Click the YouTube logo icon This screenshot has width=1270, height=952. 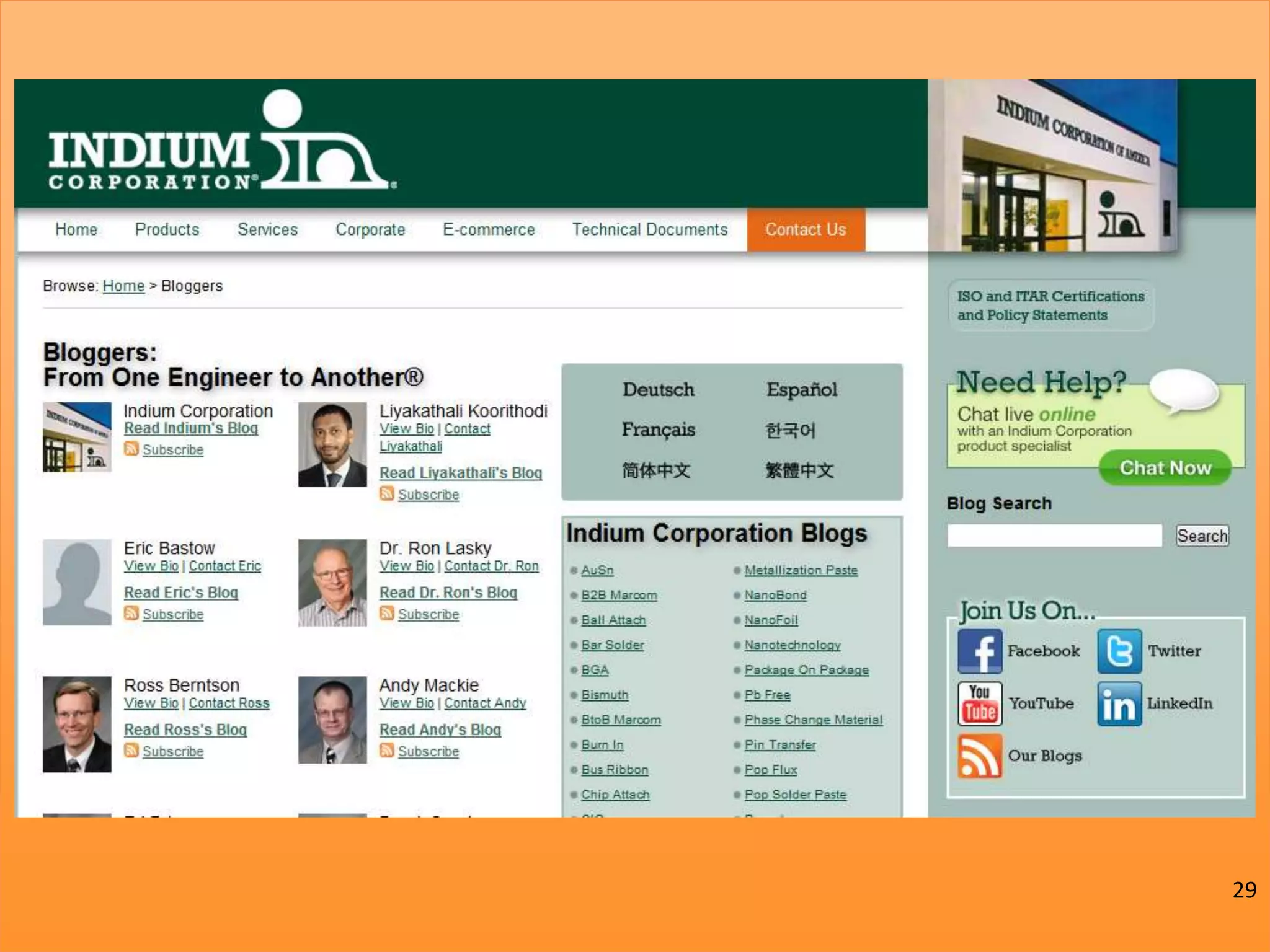pos(979,703)
